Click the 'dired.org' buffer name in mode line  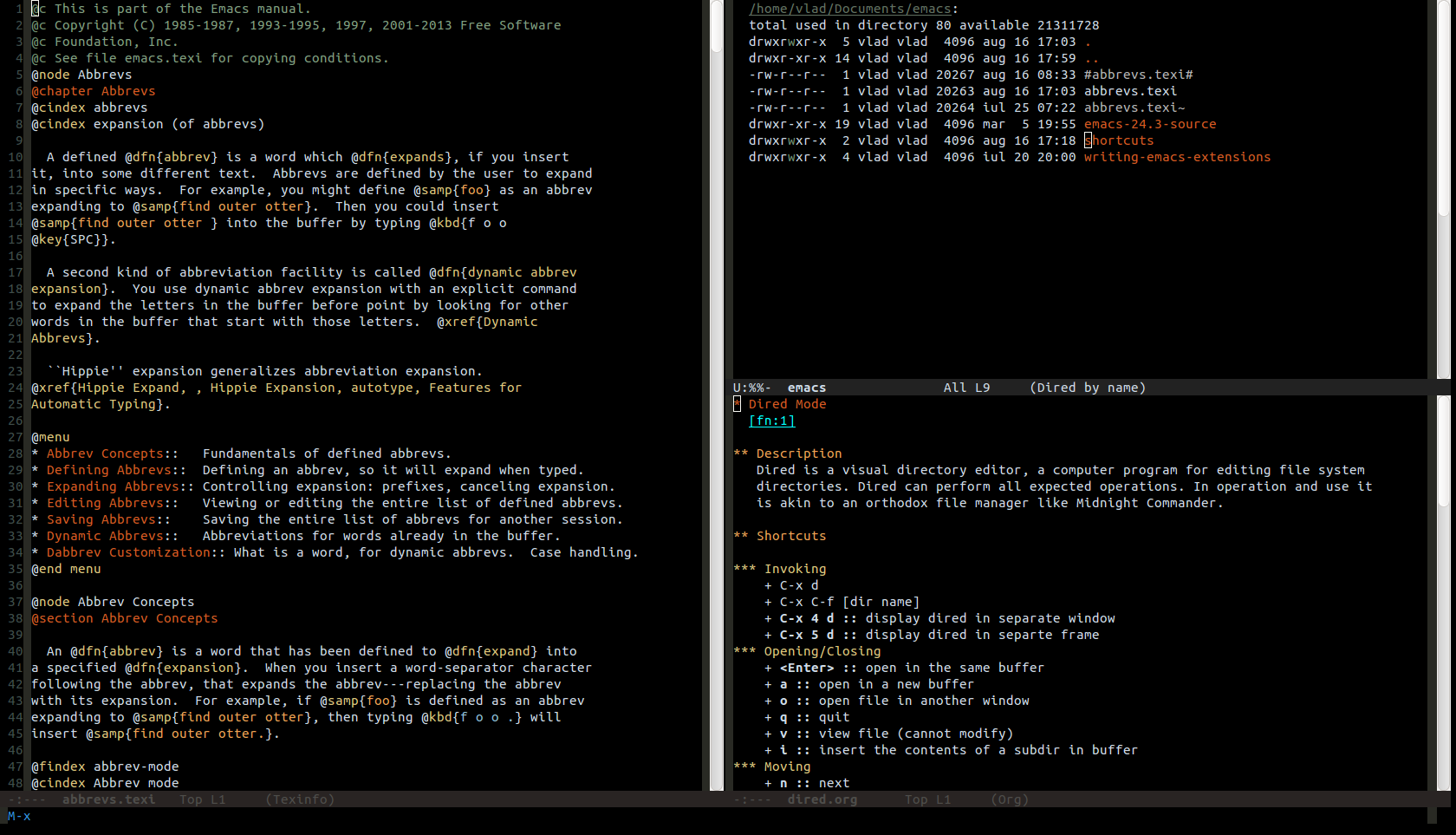tap(822, 799)
